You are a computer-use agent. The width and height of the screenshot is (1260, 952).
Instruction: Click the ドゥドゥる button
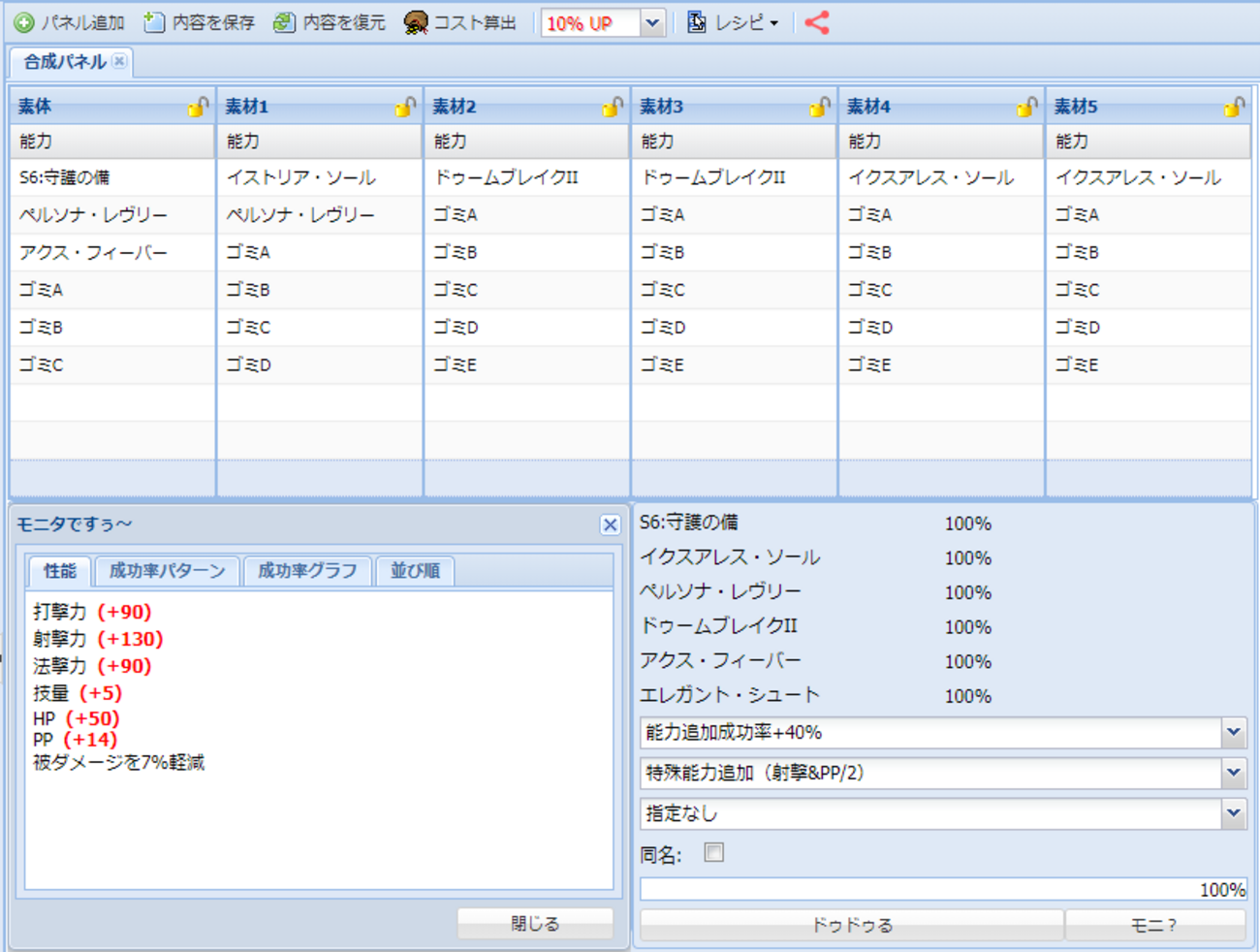click(851, 925)
